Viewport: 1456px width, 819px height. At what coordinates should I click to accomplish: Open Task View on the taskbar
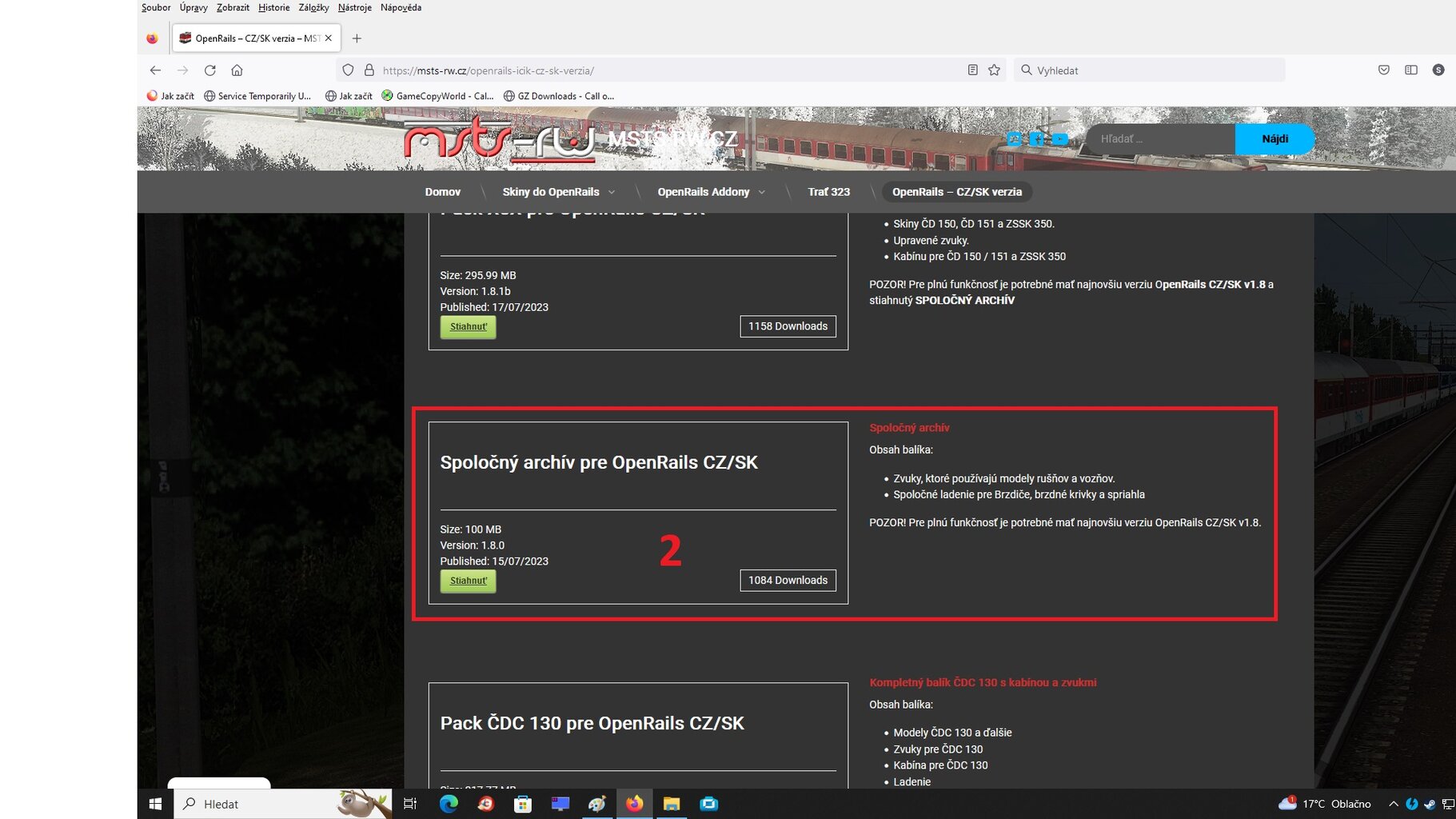coord(410,804)
